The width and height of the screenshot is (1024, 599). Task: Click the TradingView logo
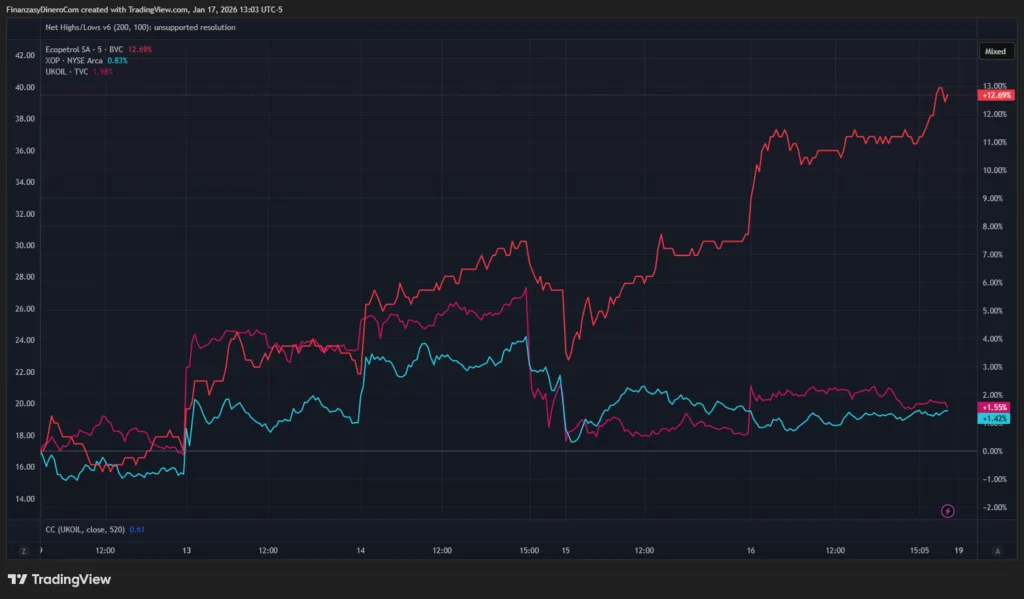click(x=59, y=579)
